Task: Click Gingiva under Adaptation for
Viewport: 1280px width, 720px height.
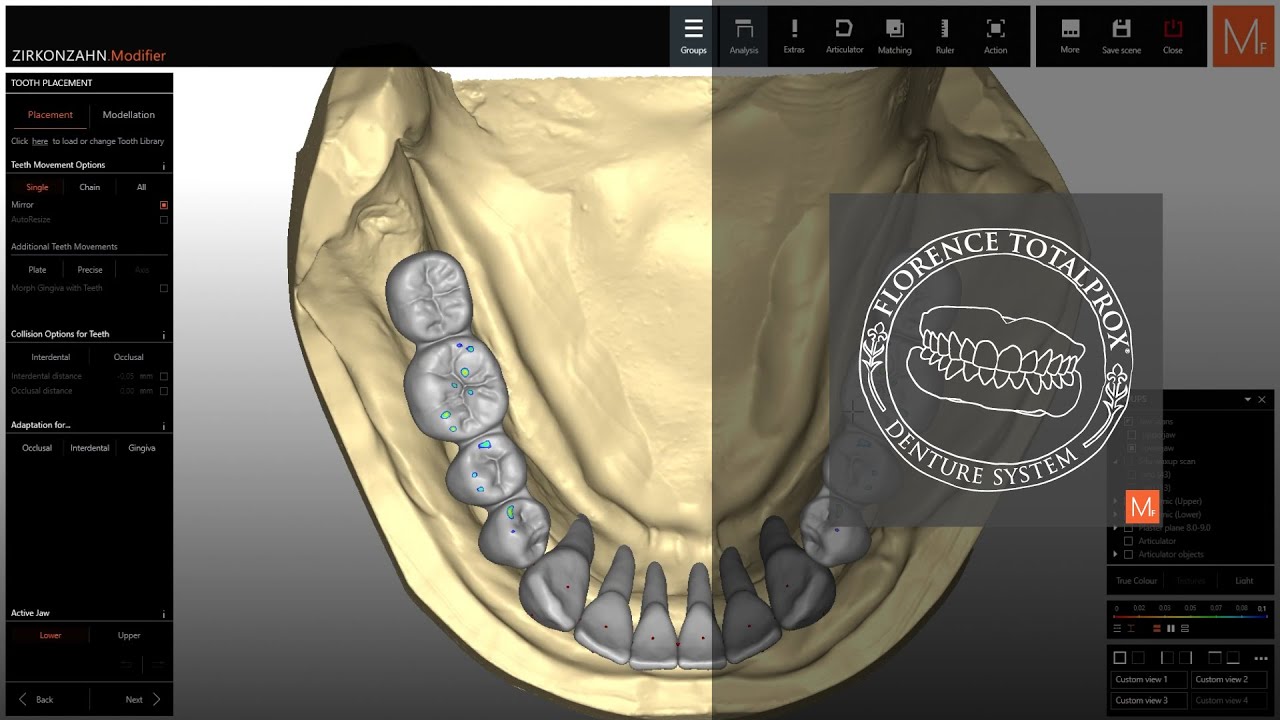Action: [142, 448]
